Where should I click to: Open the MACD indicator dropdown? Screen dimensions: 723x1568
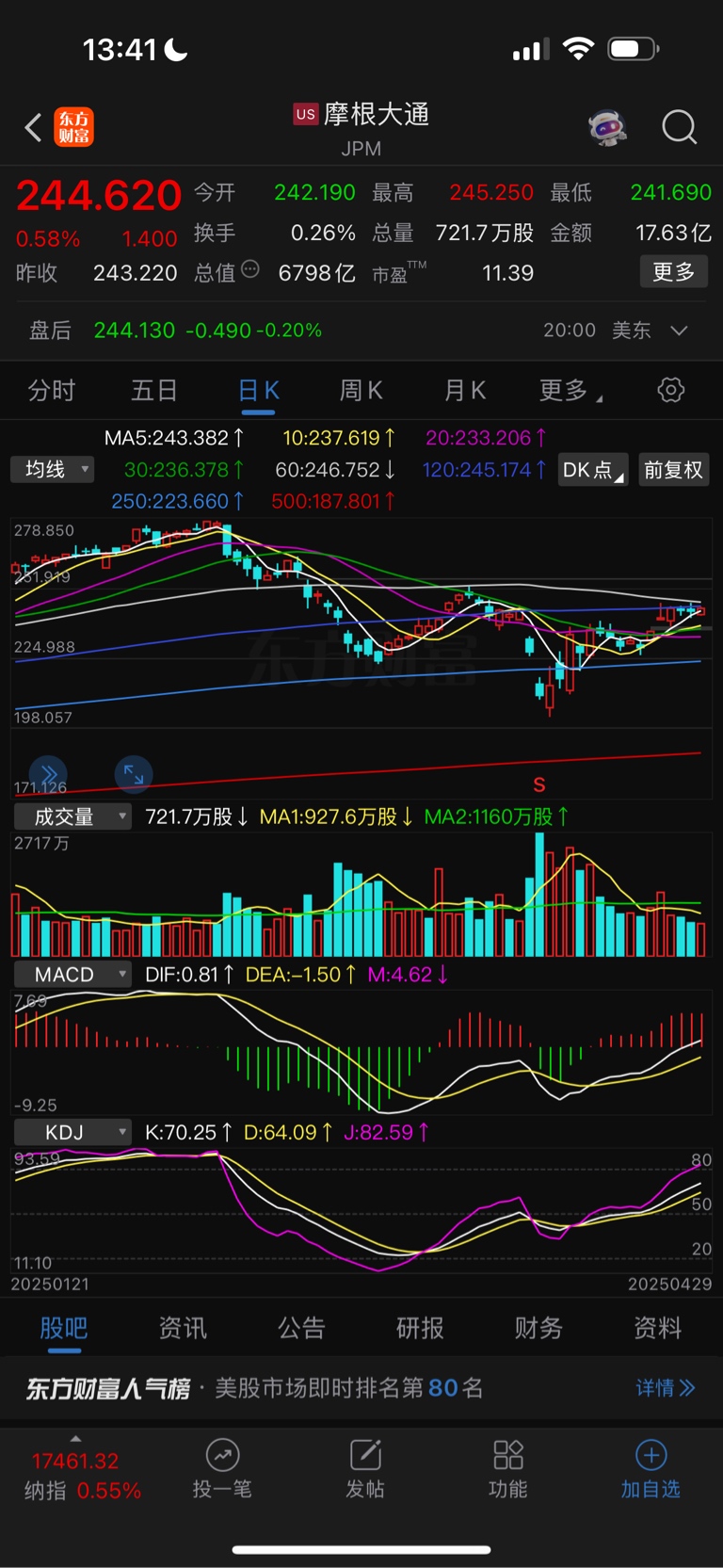[72, 975]
